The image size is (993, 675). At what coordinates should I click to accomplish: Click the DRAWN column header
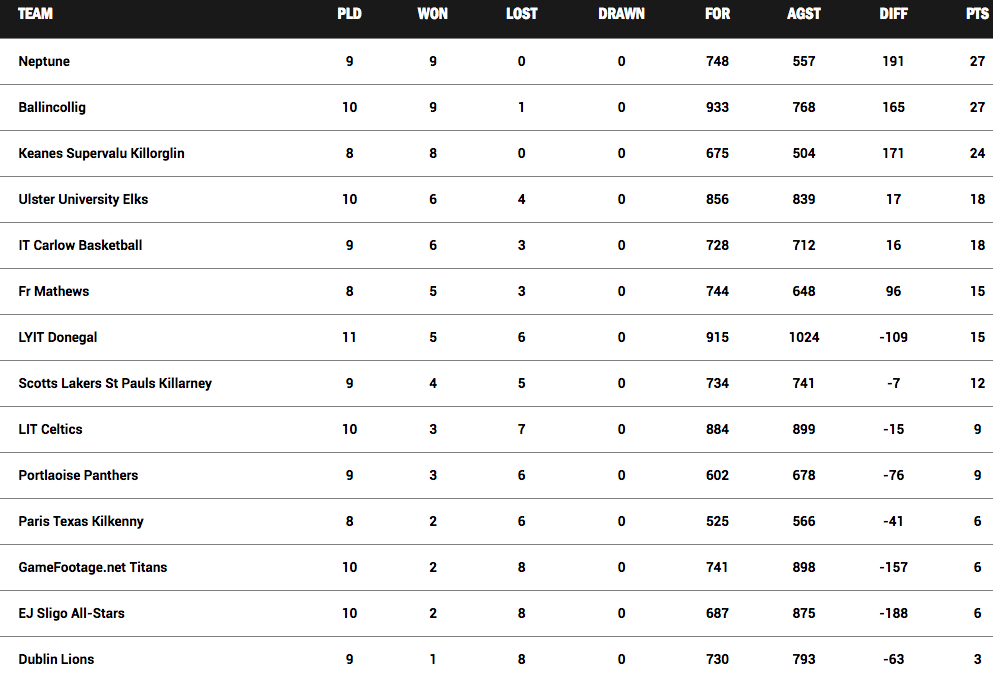[x=621, y=14]
